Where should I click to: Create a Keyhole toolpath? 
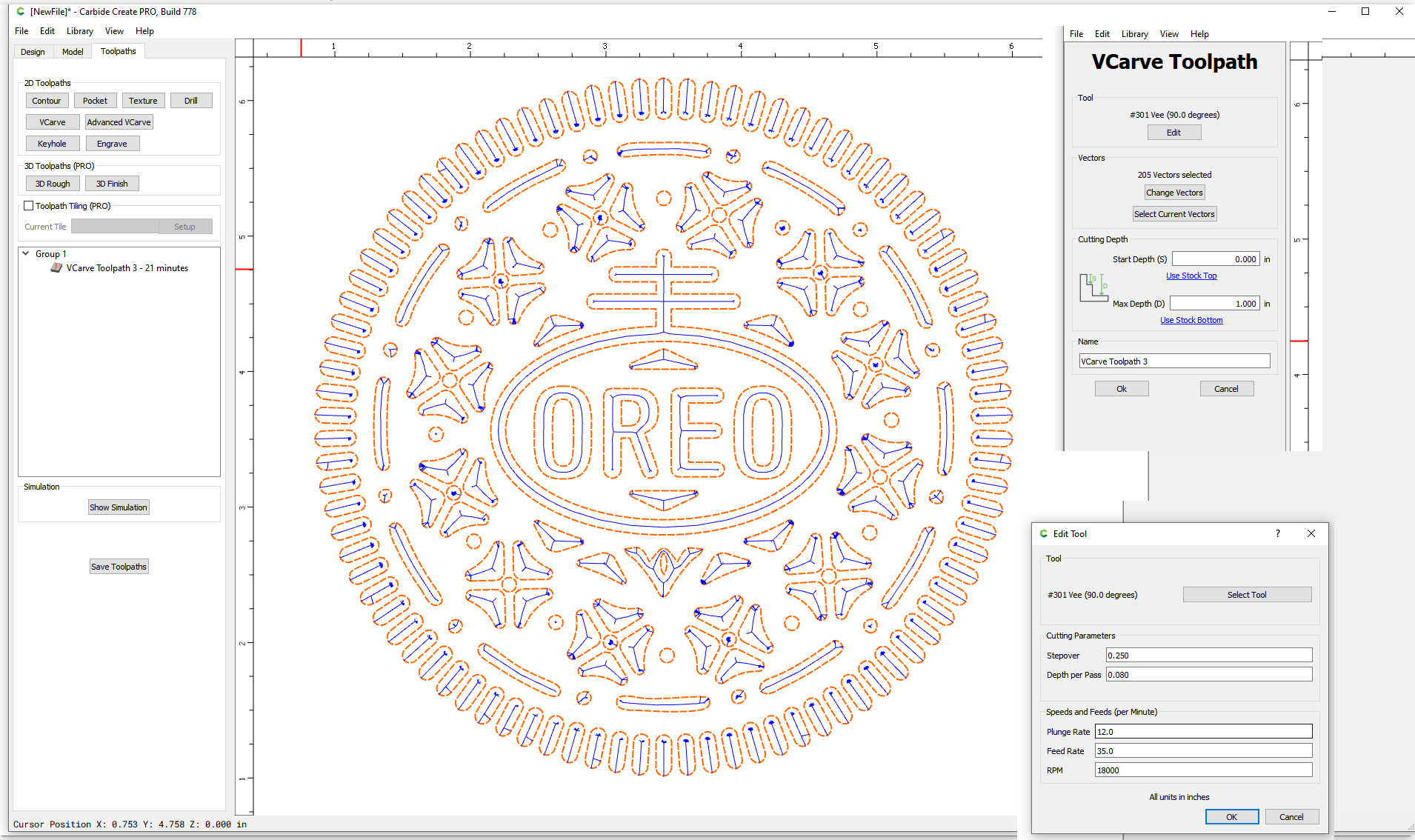pyautogui.click(x=53, y=144)
